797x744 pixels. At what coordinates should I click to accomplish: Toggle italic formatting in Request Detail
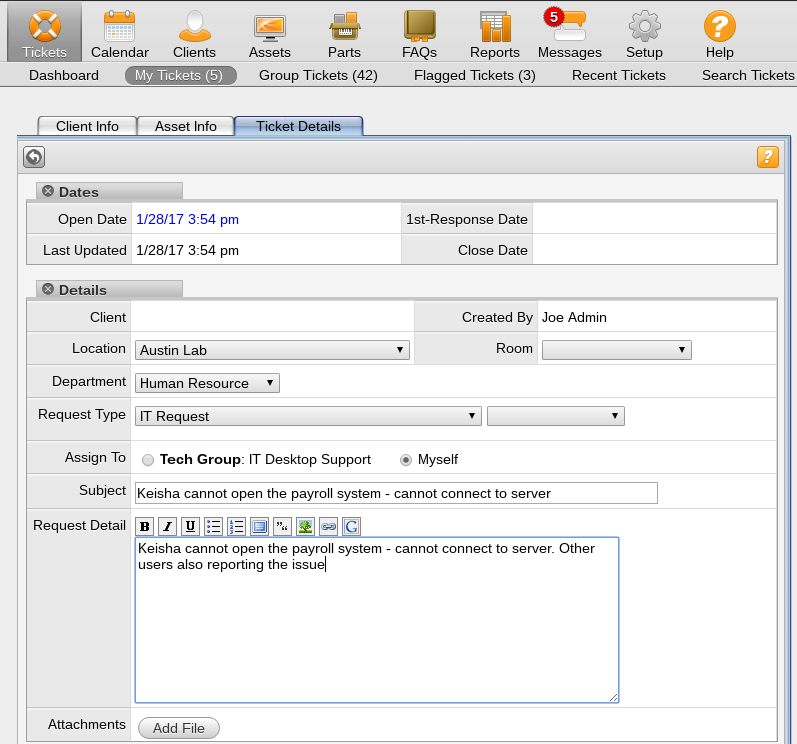pyautogui.click(x=167, y=526)
